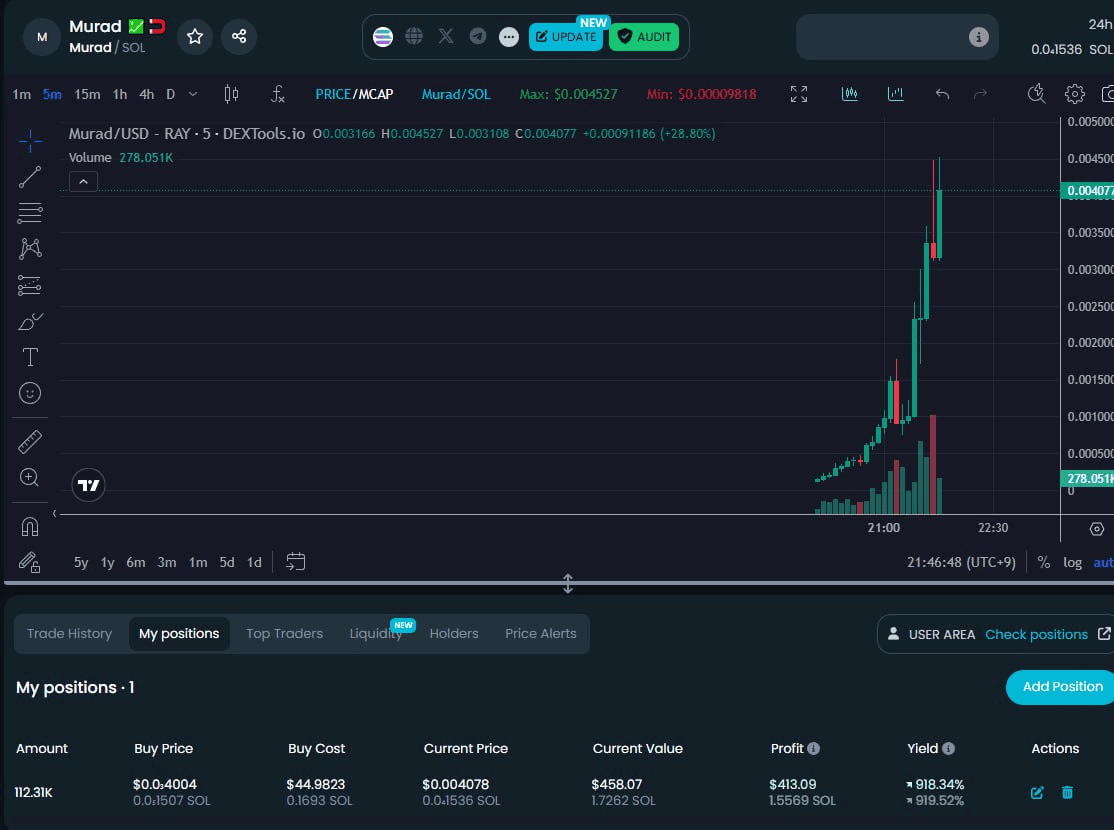The image size is (1114, 830).
Task: Select the Fibonacci retracement tool
Action: point(30,213)
